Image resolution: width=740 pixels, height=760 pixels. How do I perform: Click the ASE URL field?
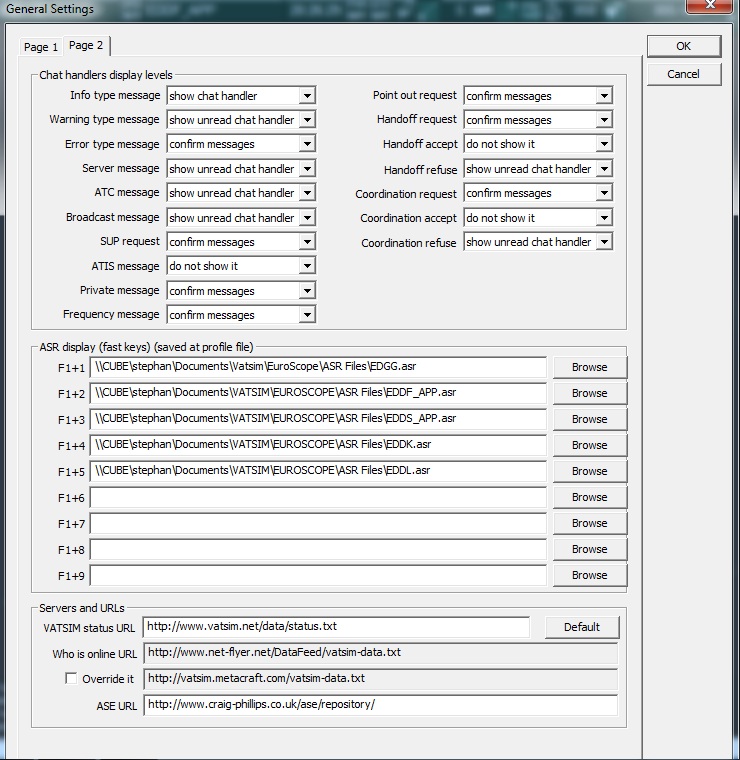click(x=381, y=705)
